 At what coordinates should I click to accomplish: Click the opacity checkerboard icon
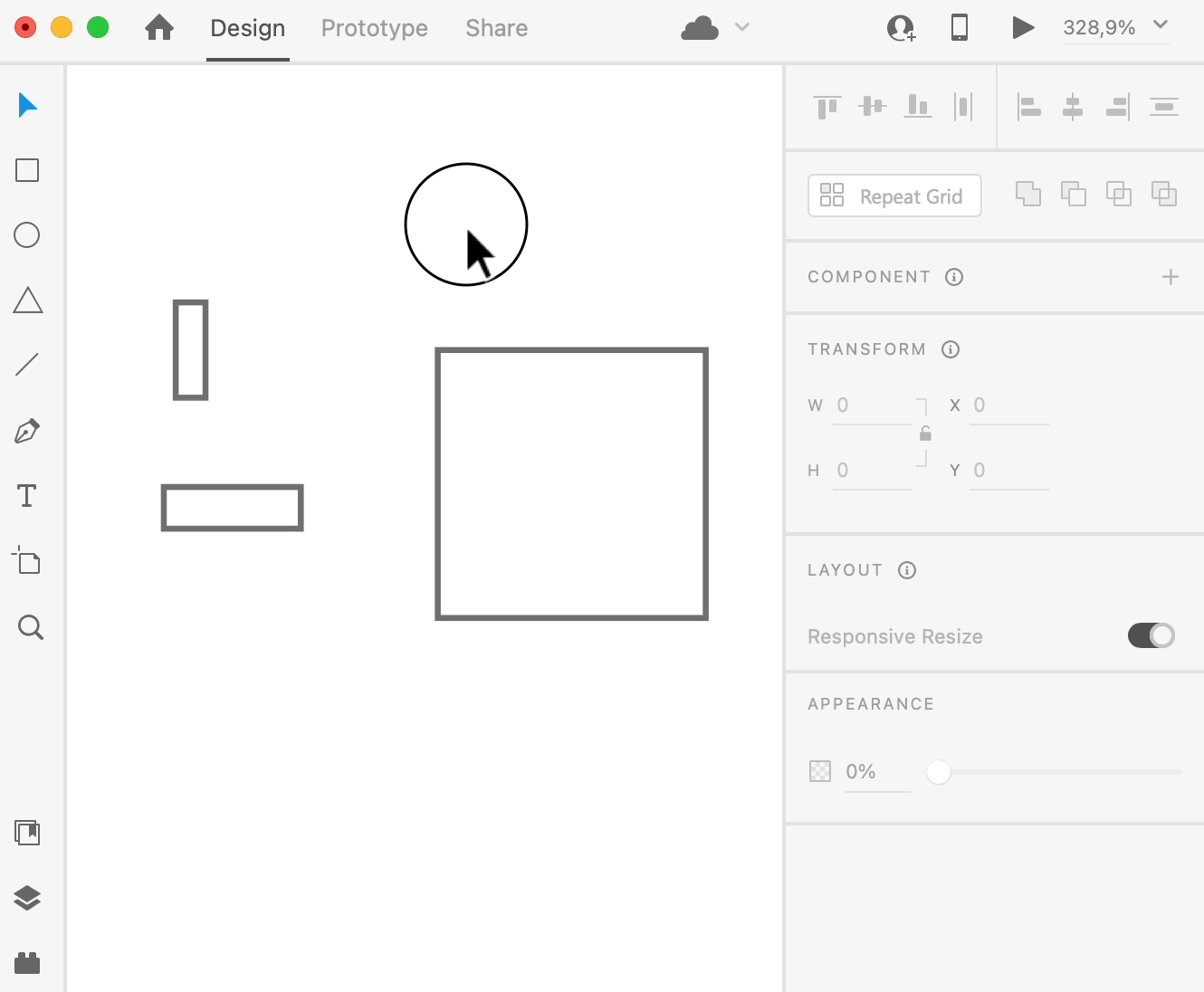tap(820, 771)
